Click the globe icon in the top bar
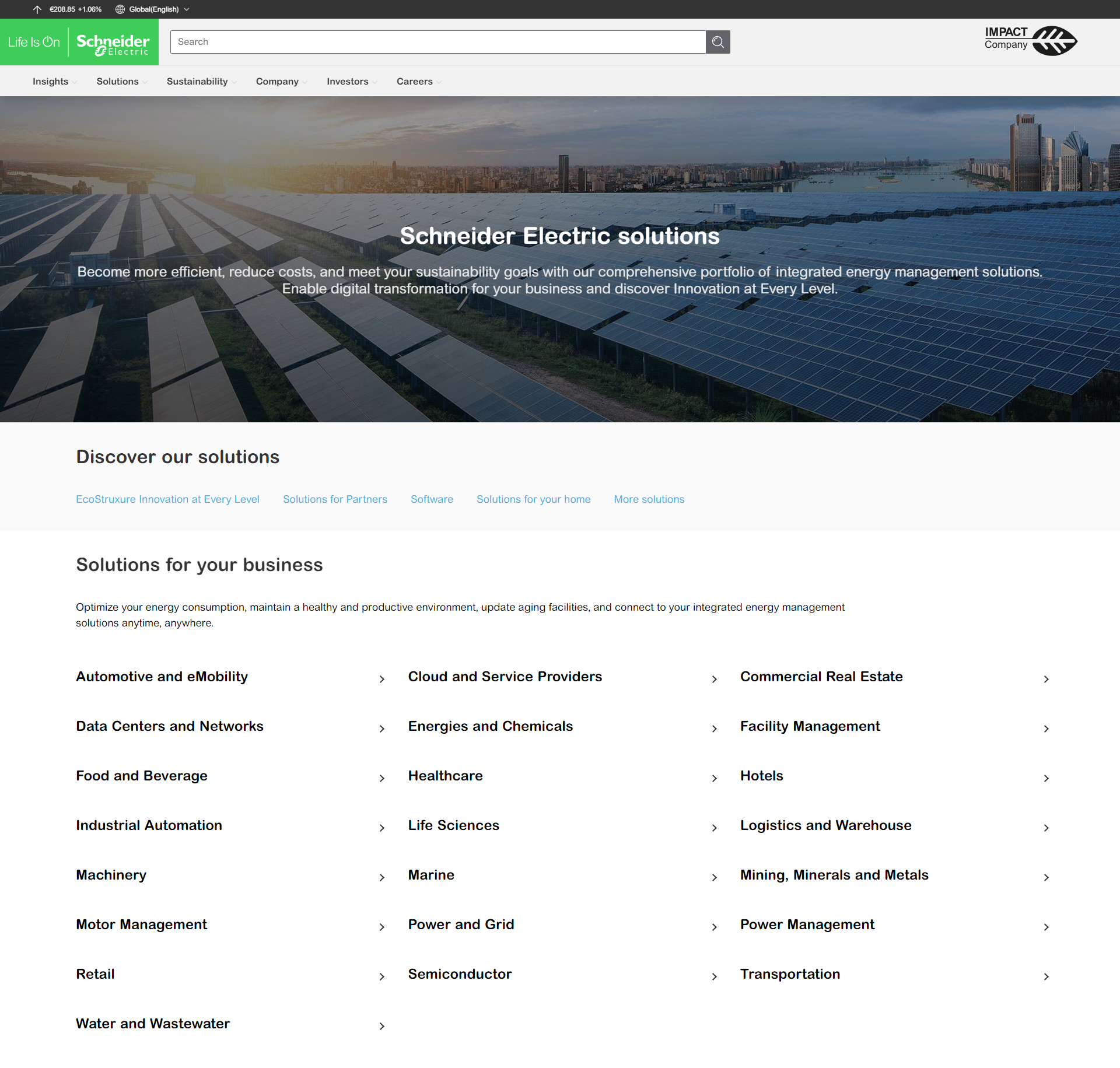The height and width of the screenshot is (1068, 1120). click(120, 9)
